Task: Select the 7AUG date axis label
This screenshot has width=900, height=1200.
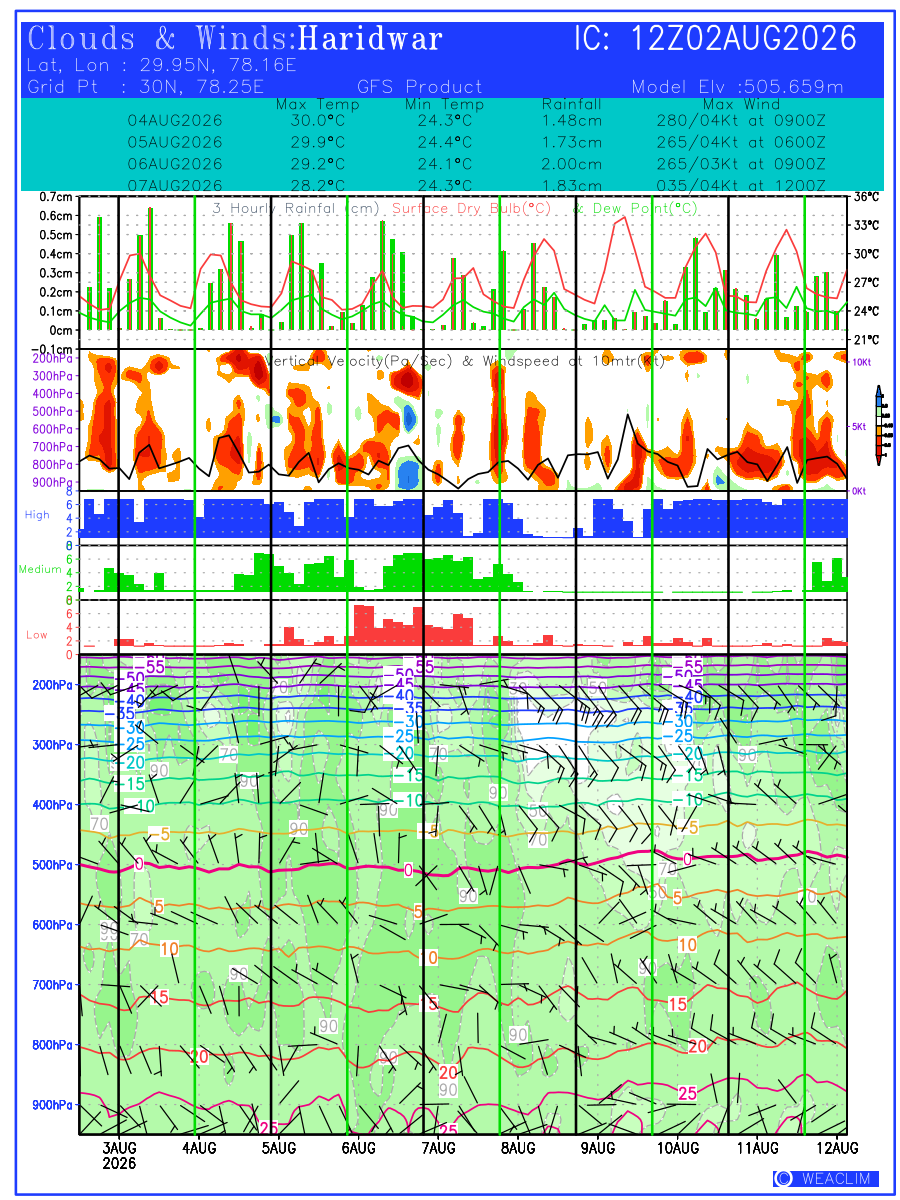Action: 437,1147
